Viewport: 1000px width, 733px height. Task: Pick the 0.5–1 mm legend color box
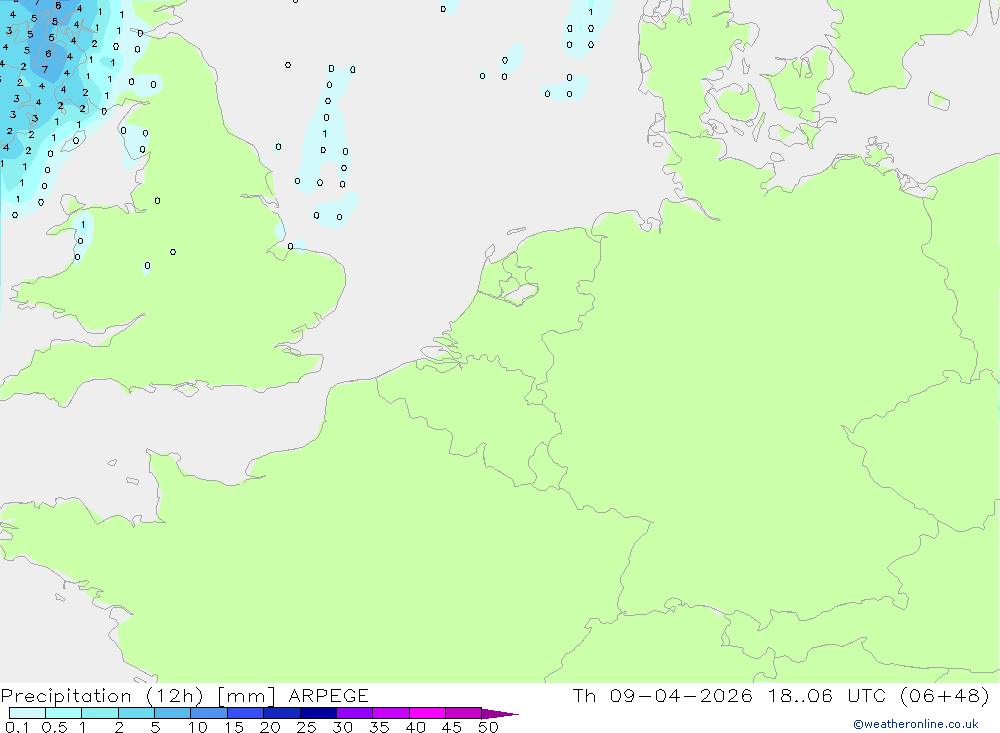pyautogui.click(x=64, y=713)
